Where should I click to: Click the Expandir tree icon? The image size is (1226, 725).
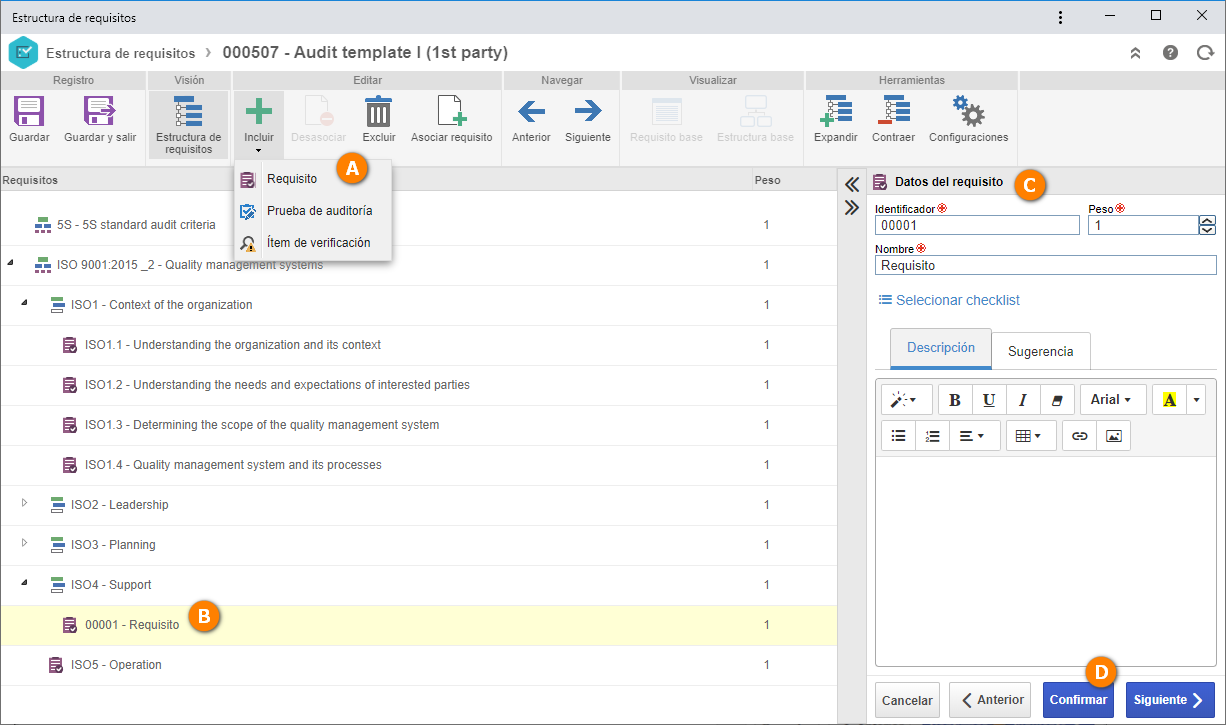point(835,111)
